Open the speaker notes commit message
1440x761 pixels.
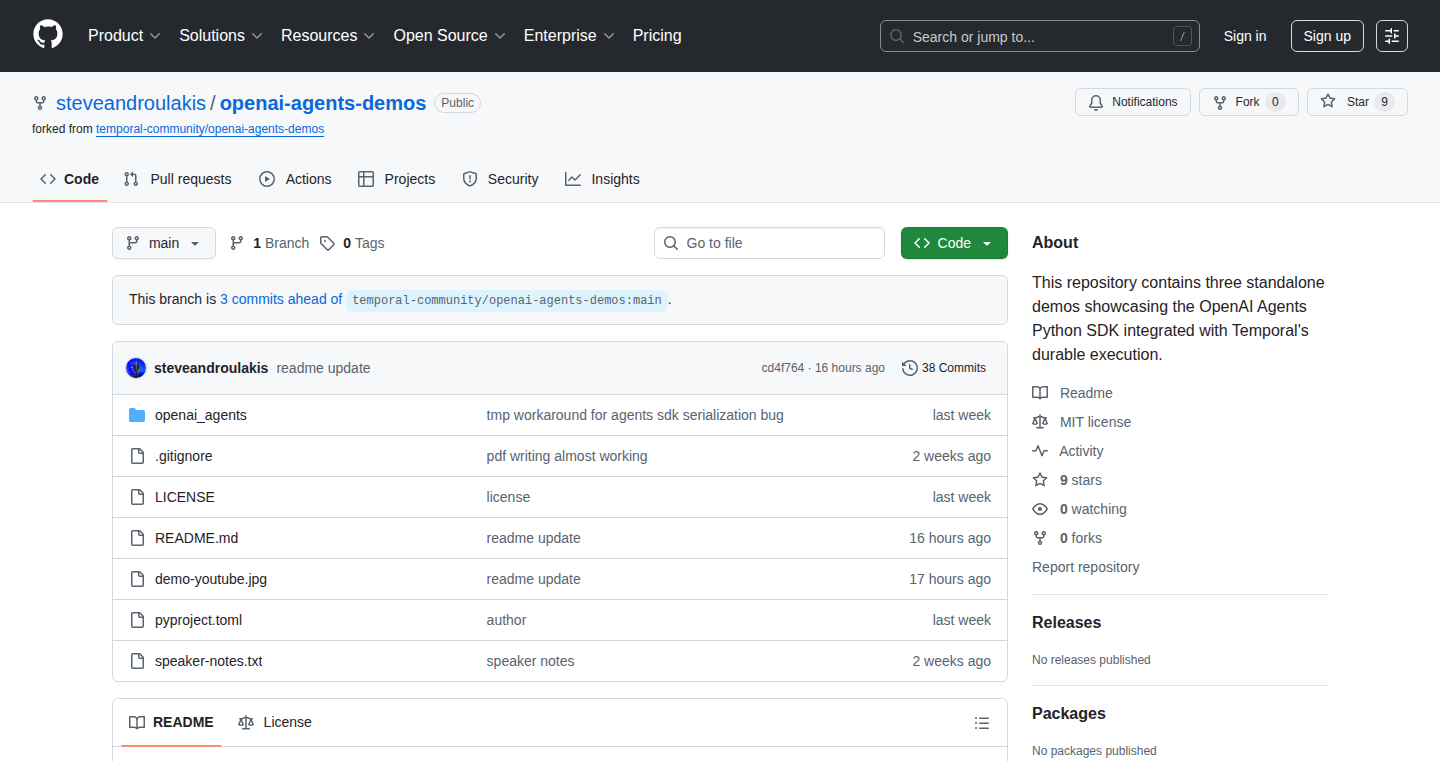[530, 661]
